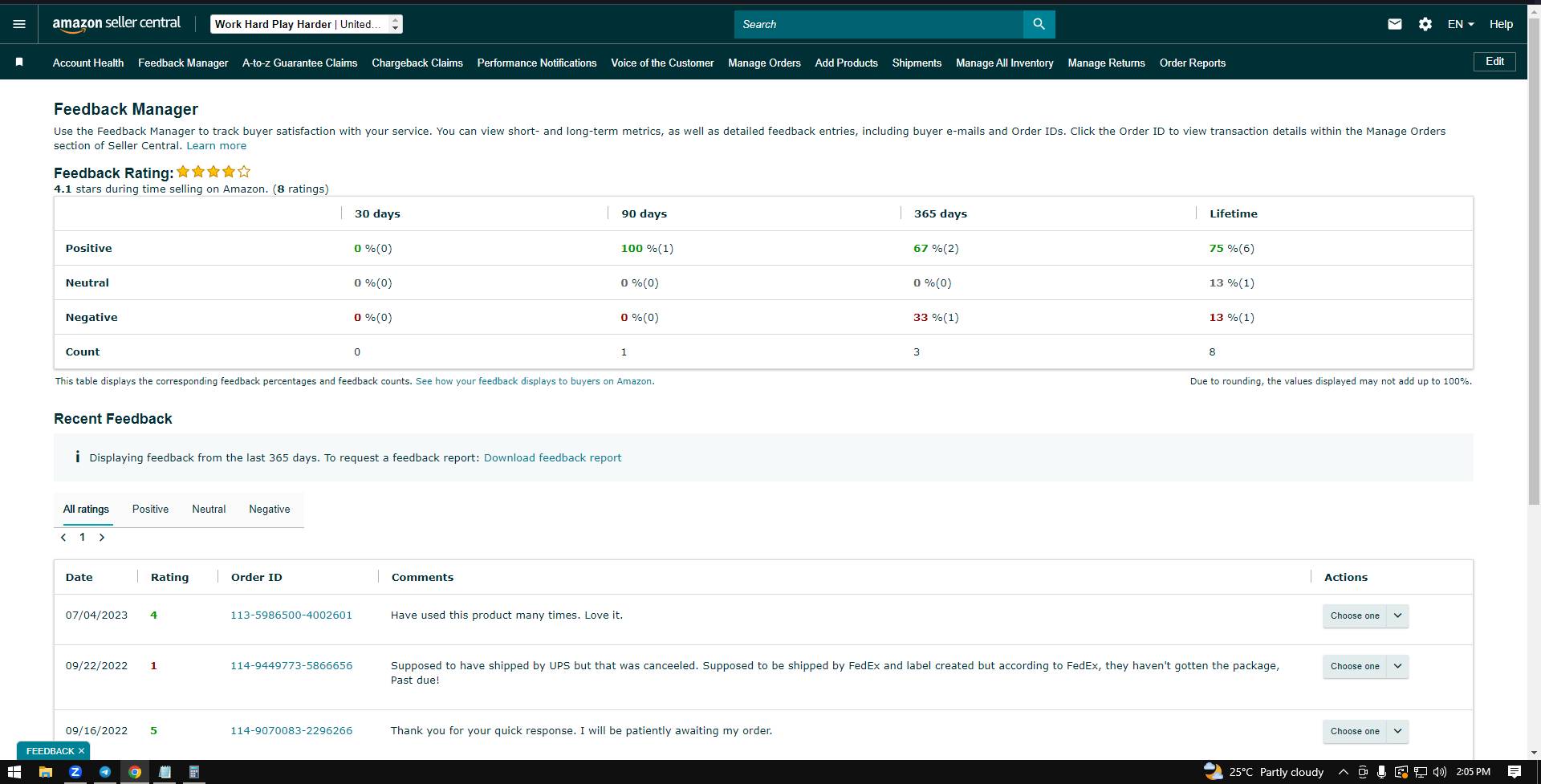Open Feedback Manager menu item

pos(183,63)
